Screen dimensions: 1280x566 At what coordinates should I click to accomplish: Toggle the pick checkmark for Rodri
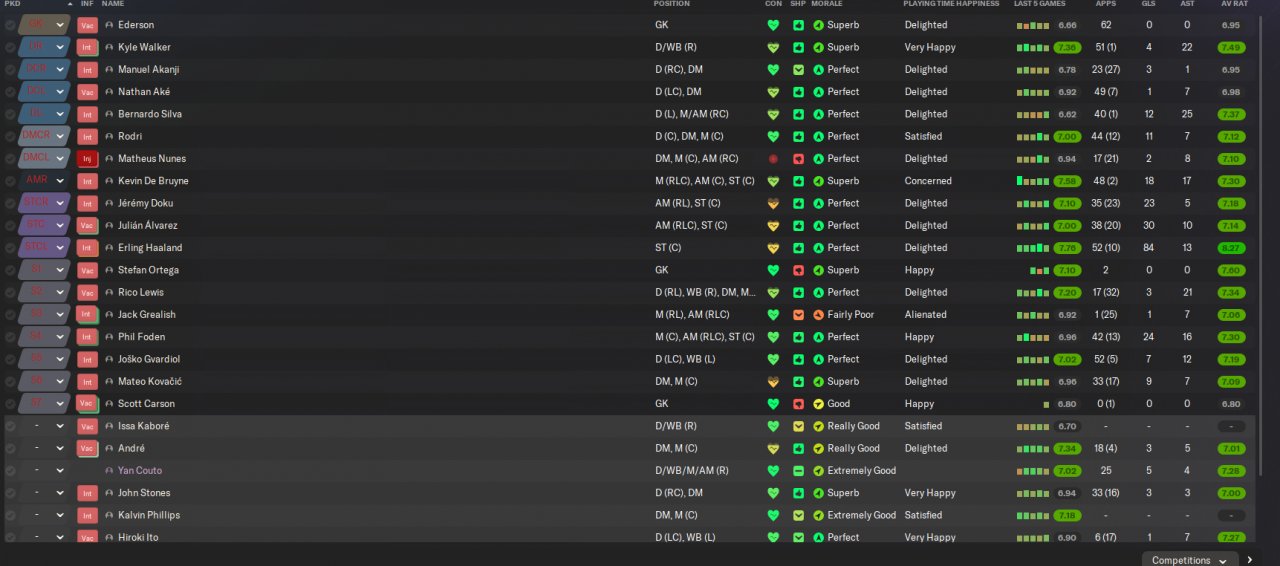coord(10,136)
